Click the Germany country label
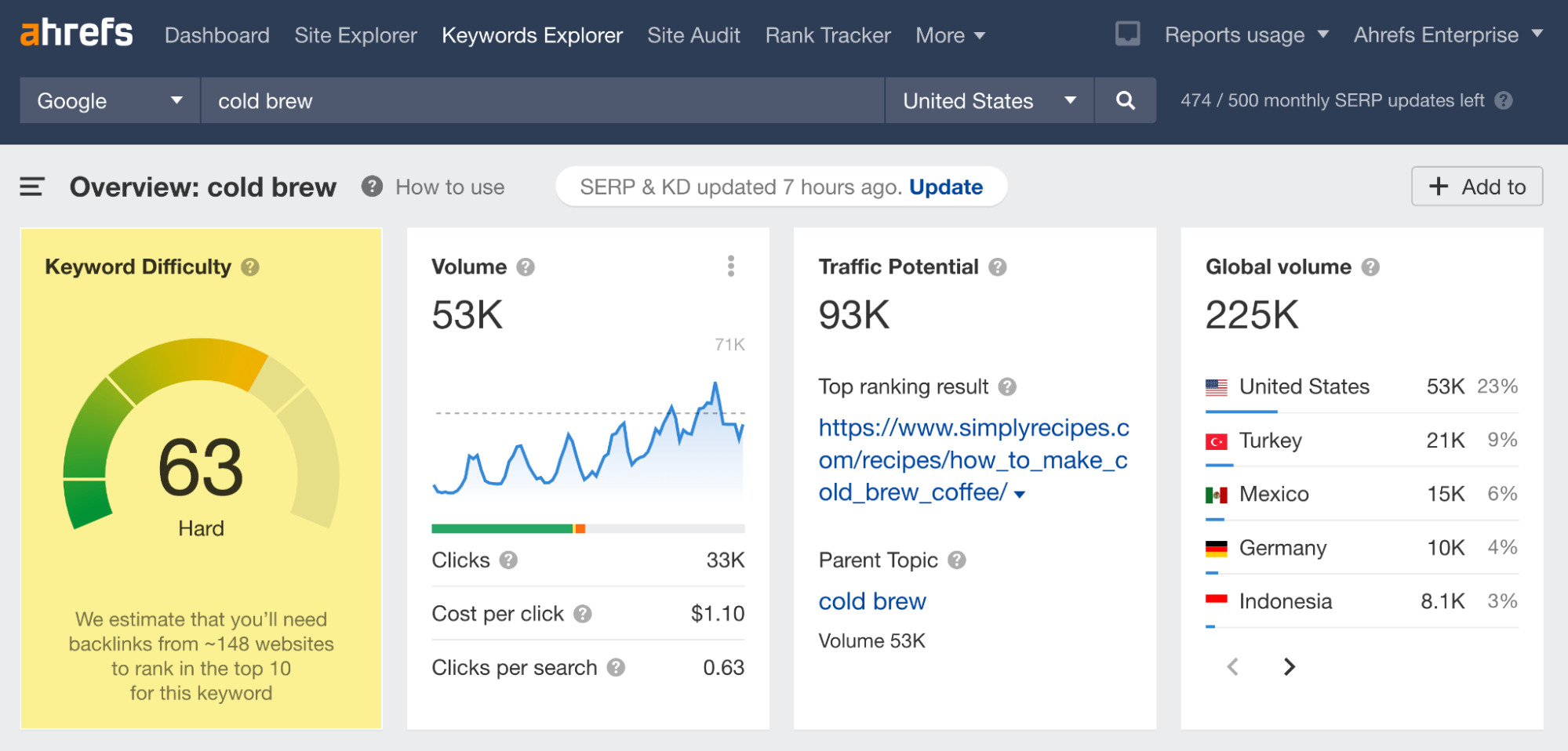 coord(1282,548)
